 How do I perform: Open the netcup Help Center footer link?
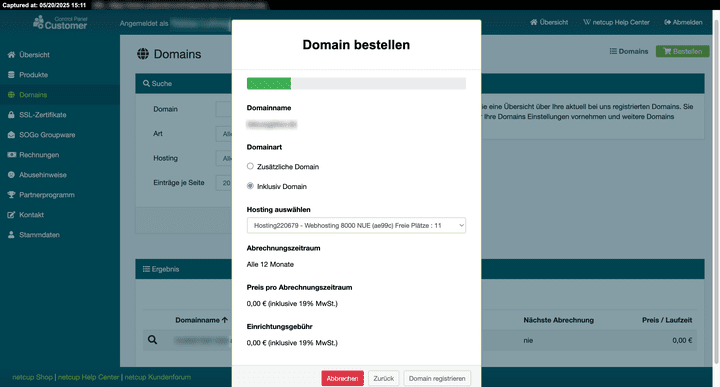pyautogui.click(x=89, y=377)
